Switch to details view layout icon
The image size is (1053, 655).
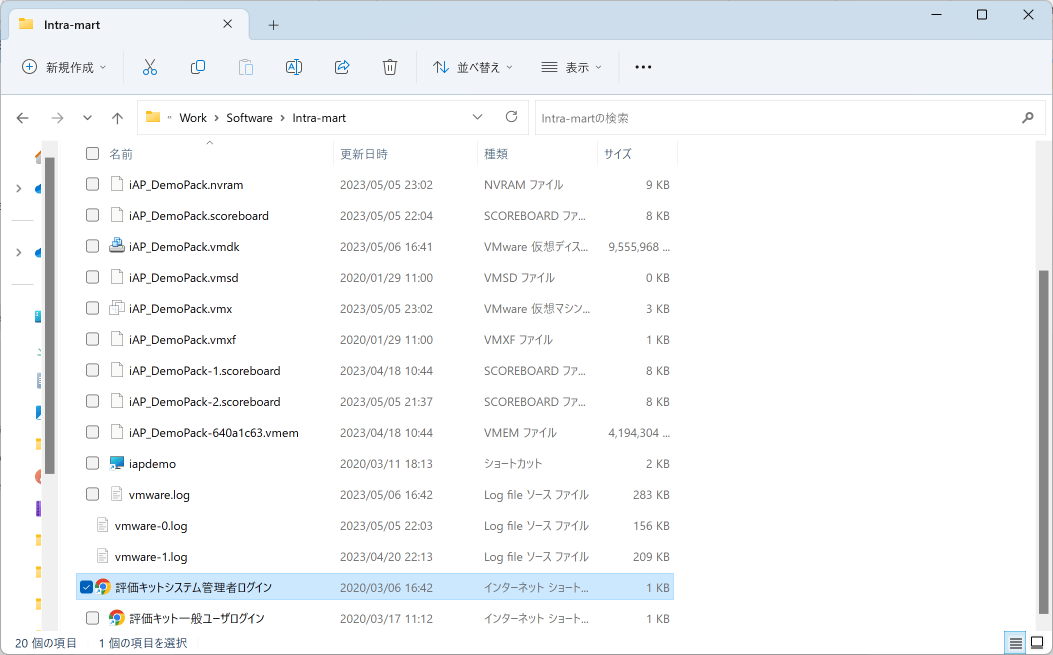coord(1016,642)
